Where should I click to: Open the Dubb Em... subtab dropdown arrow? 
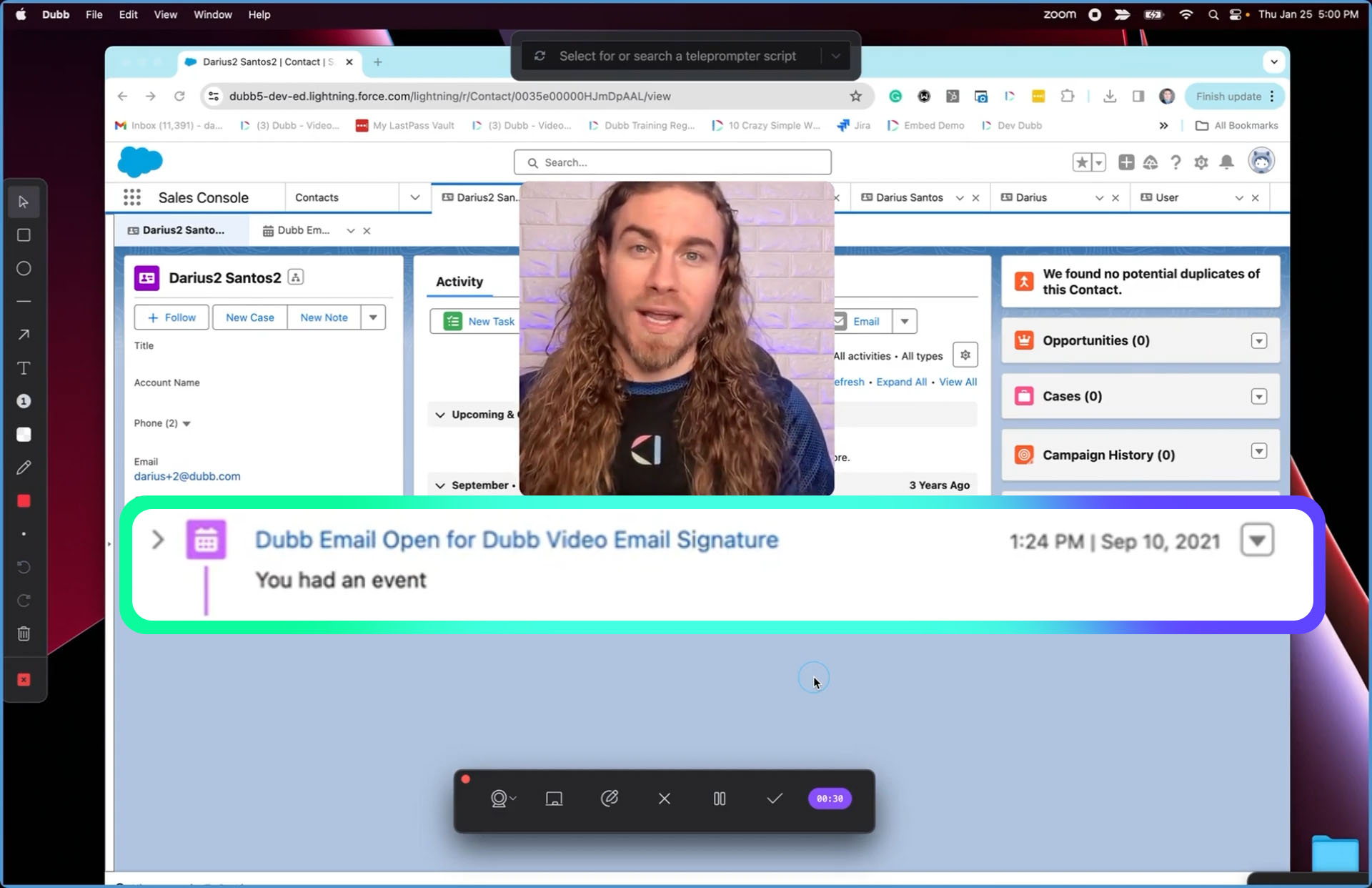[x=350, y=230]
